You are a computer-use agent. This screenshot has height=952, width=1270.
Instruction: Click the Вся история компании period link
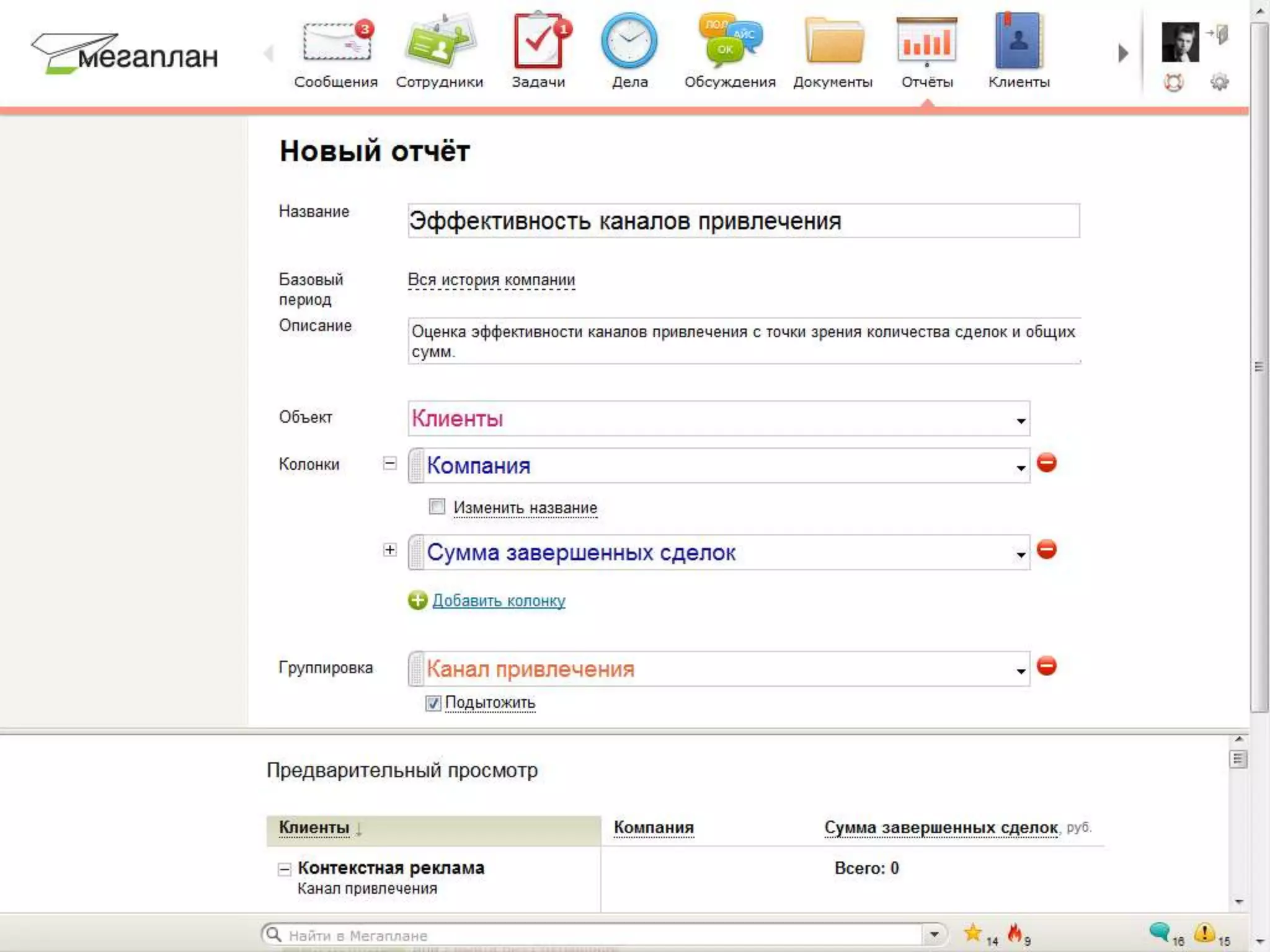tap(491, 280)
